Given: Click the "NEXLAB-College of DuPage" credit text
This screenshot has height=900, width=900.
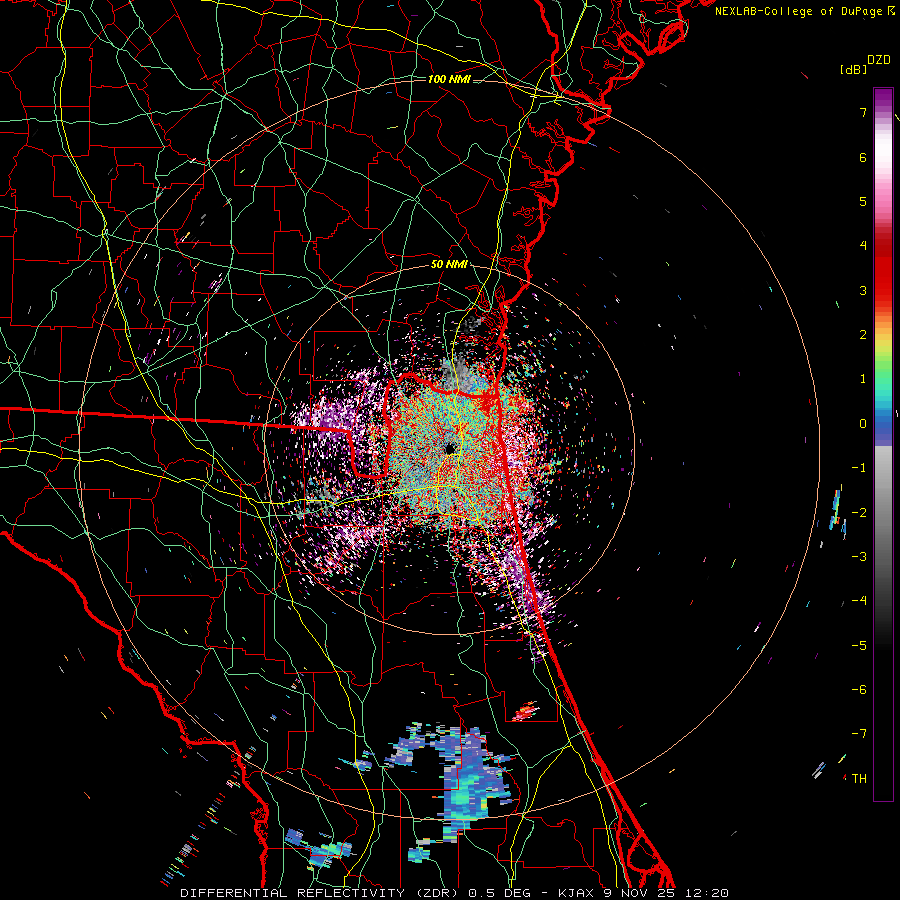Looking at the screenshot, I should click(x=798, y=11).
